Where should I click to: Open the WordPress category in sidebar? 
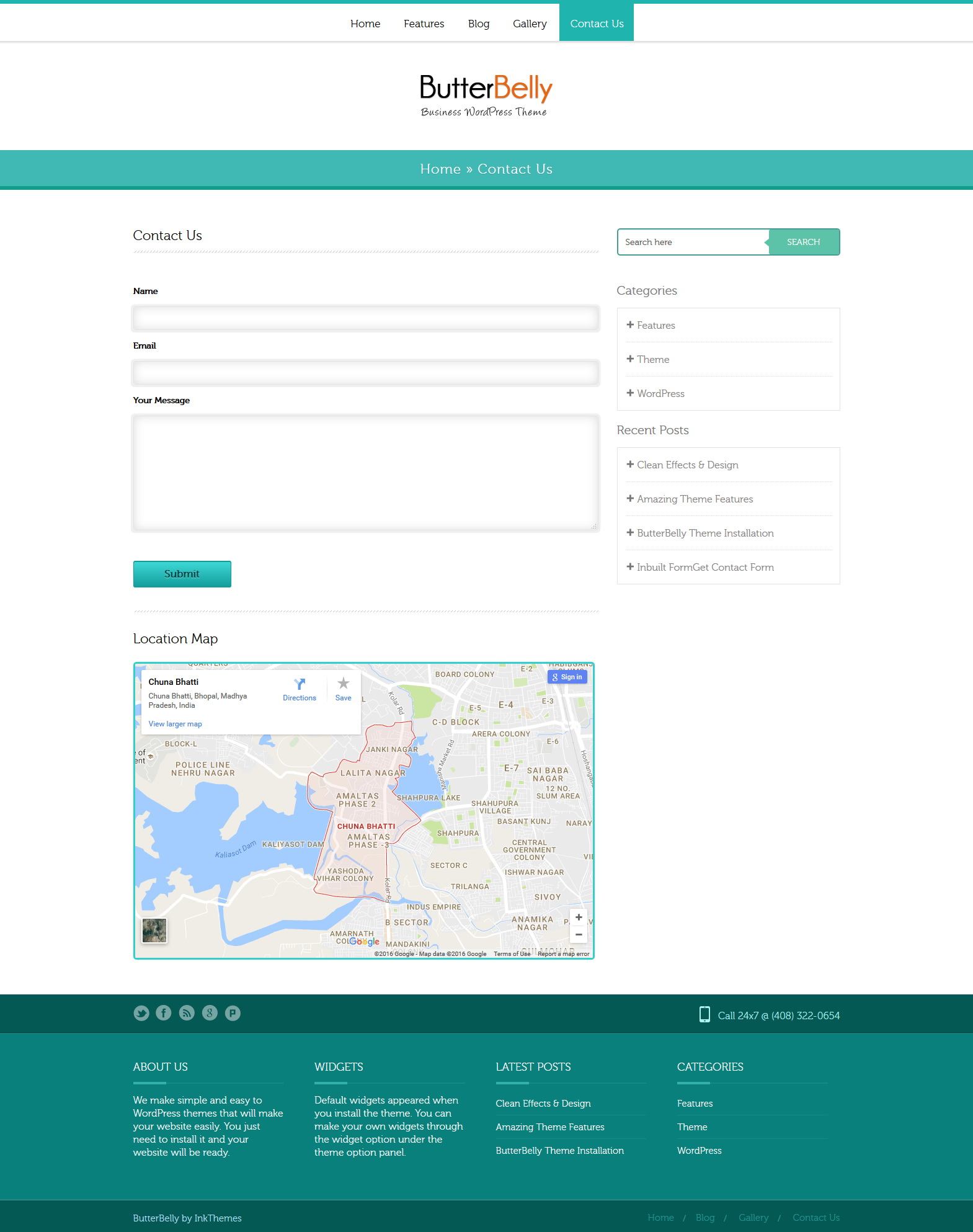[x=660, y=393]
